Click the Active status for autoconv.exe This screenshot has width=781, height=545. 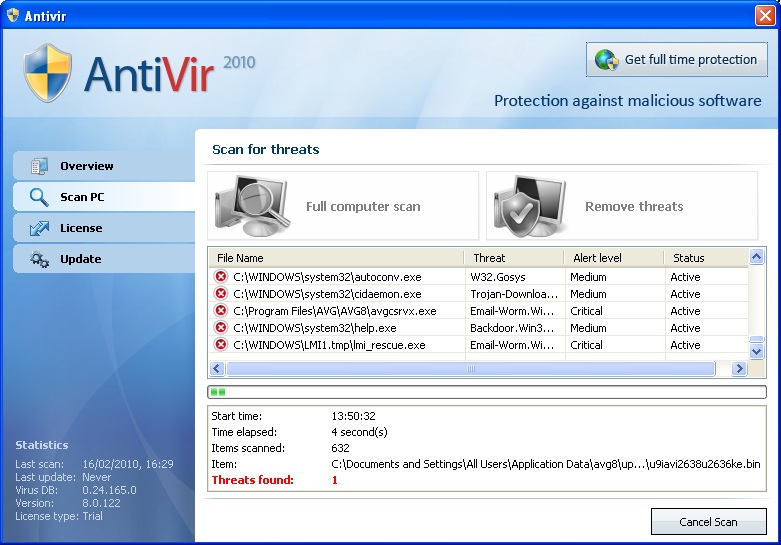[685, 277]
